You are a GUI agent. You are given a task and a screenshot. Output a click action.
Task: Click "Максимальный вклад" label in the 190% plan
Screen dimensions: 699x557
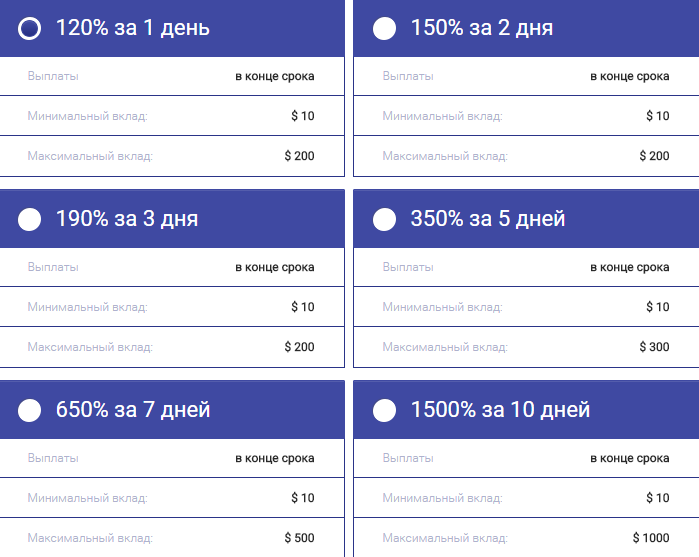point(90,347)
